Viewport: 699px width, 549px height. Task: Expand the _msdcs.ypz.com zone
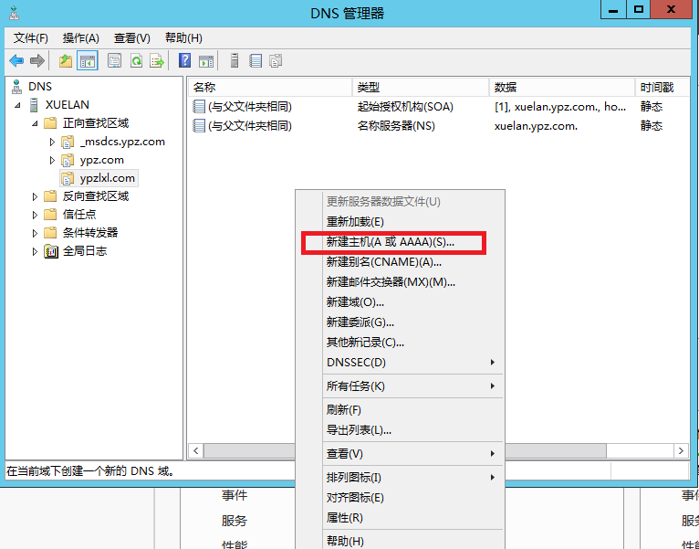click(x=52, y=142)
